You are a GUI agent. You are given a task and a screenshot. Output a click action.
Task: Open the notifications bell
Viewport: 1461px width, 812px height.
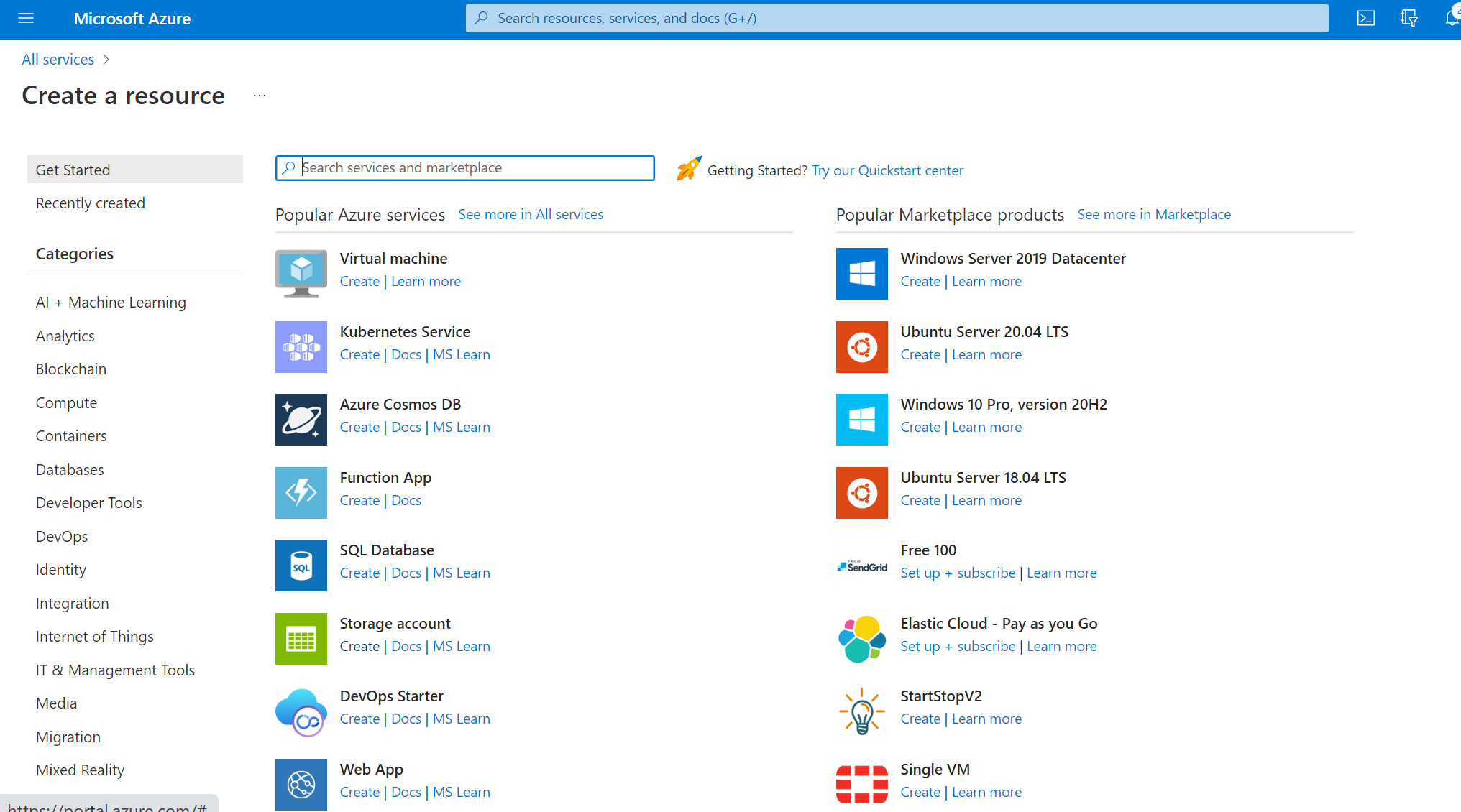click(1452, 18)
